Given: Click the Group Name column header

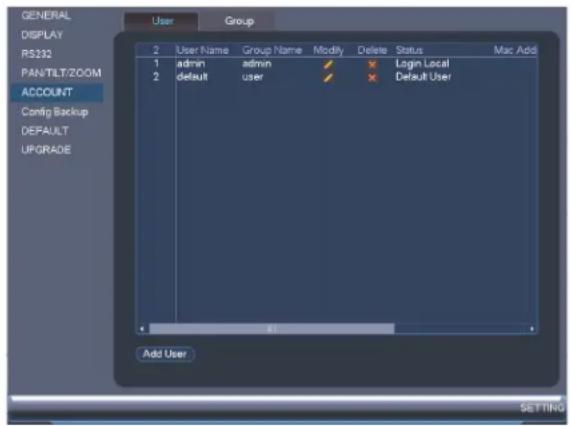Looking at the screenshot, I should click(x=272, y=50).
